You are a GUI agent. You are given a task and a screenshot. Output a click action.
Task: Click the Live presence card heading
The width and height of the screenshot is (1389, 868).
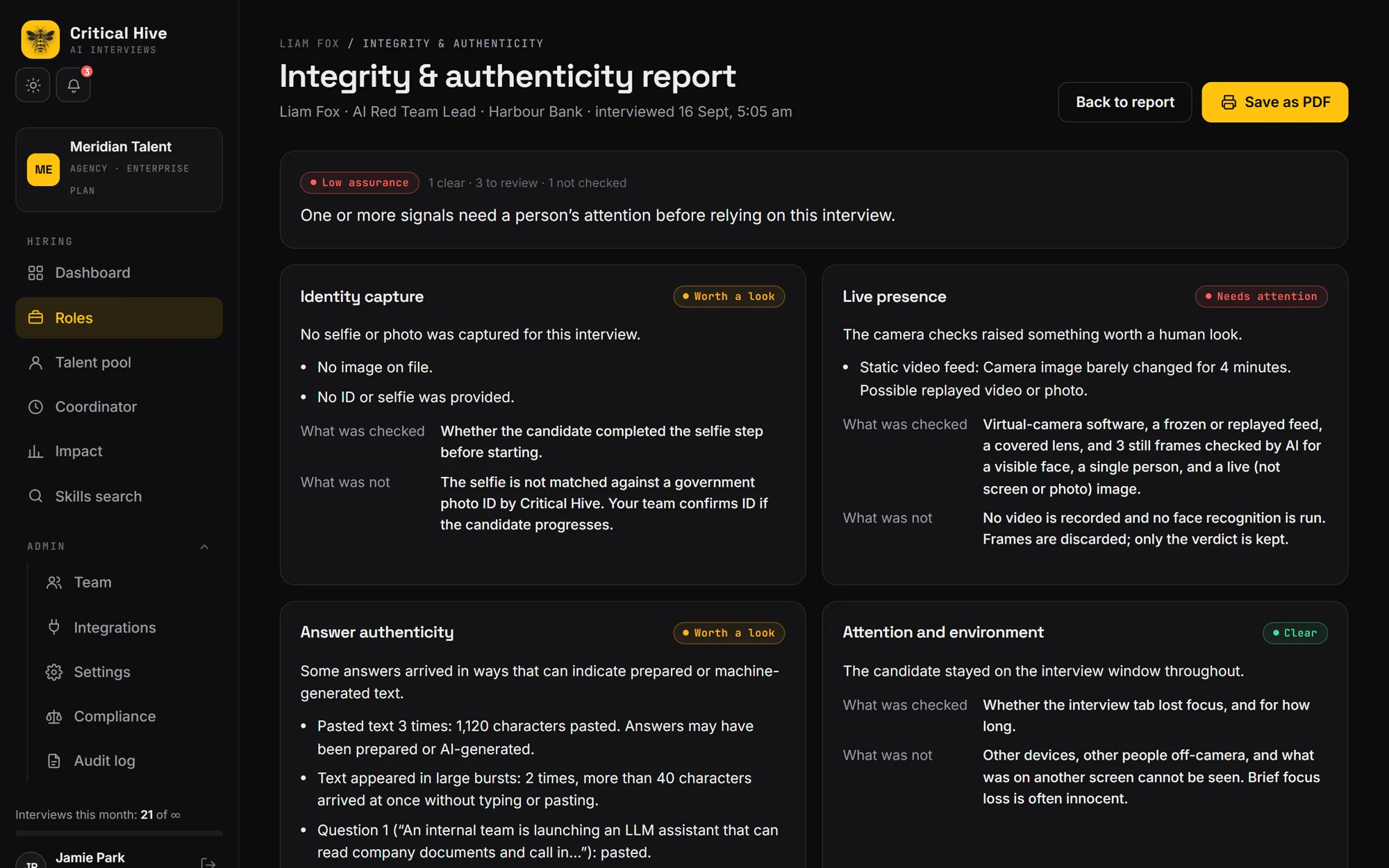coord(895,297)
